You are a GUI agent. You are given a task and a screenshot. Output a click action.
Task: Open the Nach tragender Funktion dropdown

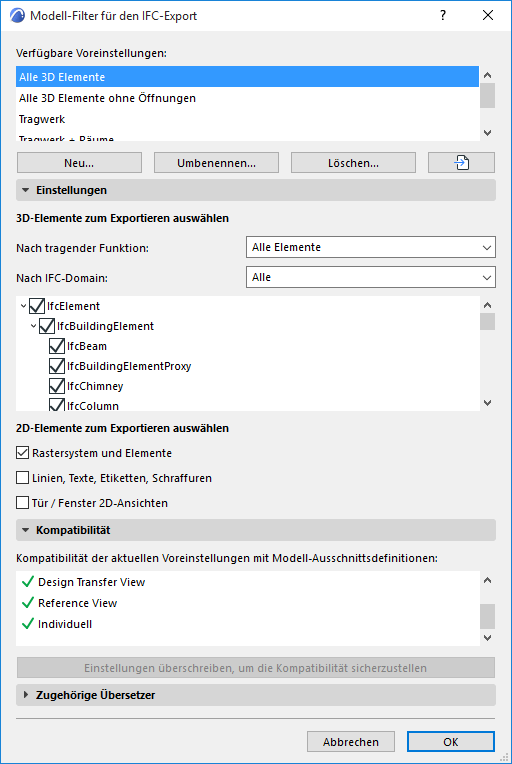click(x=371, y=247)
